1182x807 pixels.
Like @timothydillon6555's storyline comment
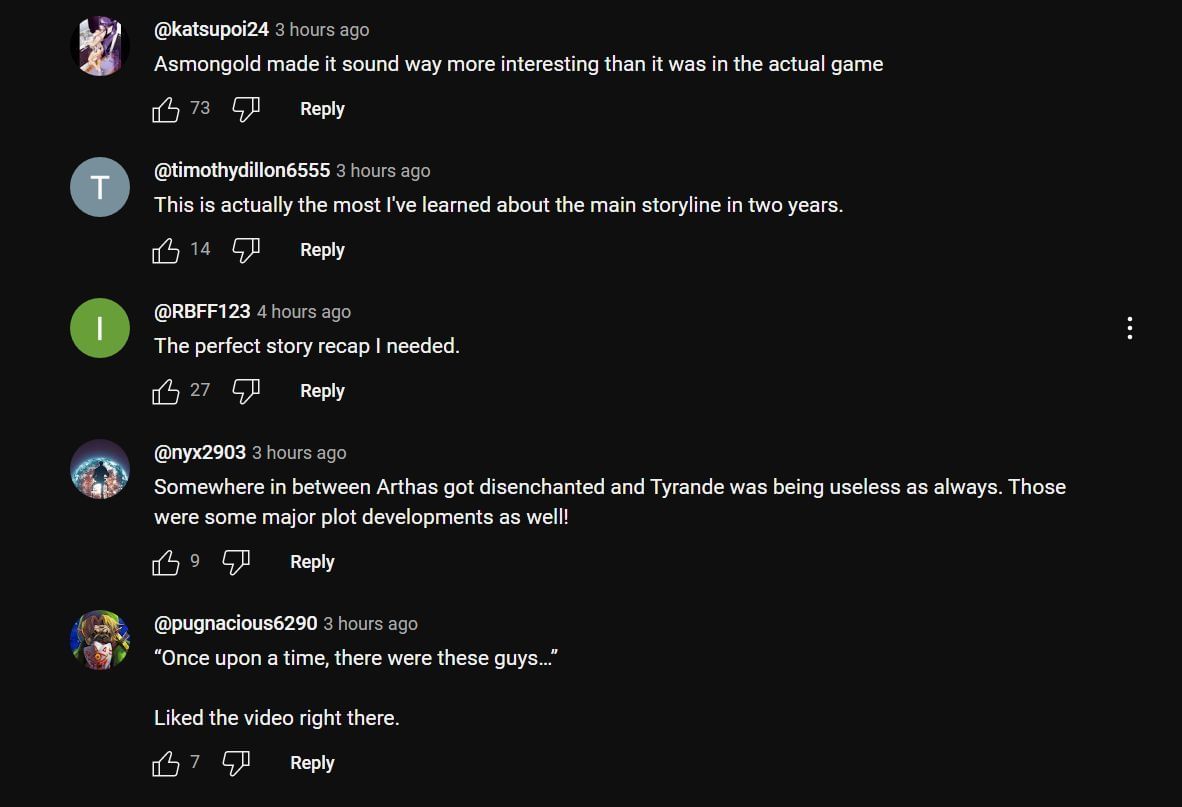[x=166, y=251]
